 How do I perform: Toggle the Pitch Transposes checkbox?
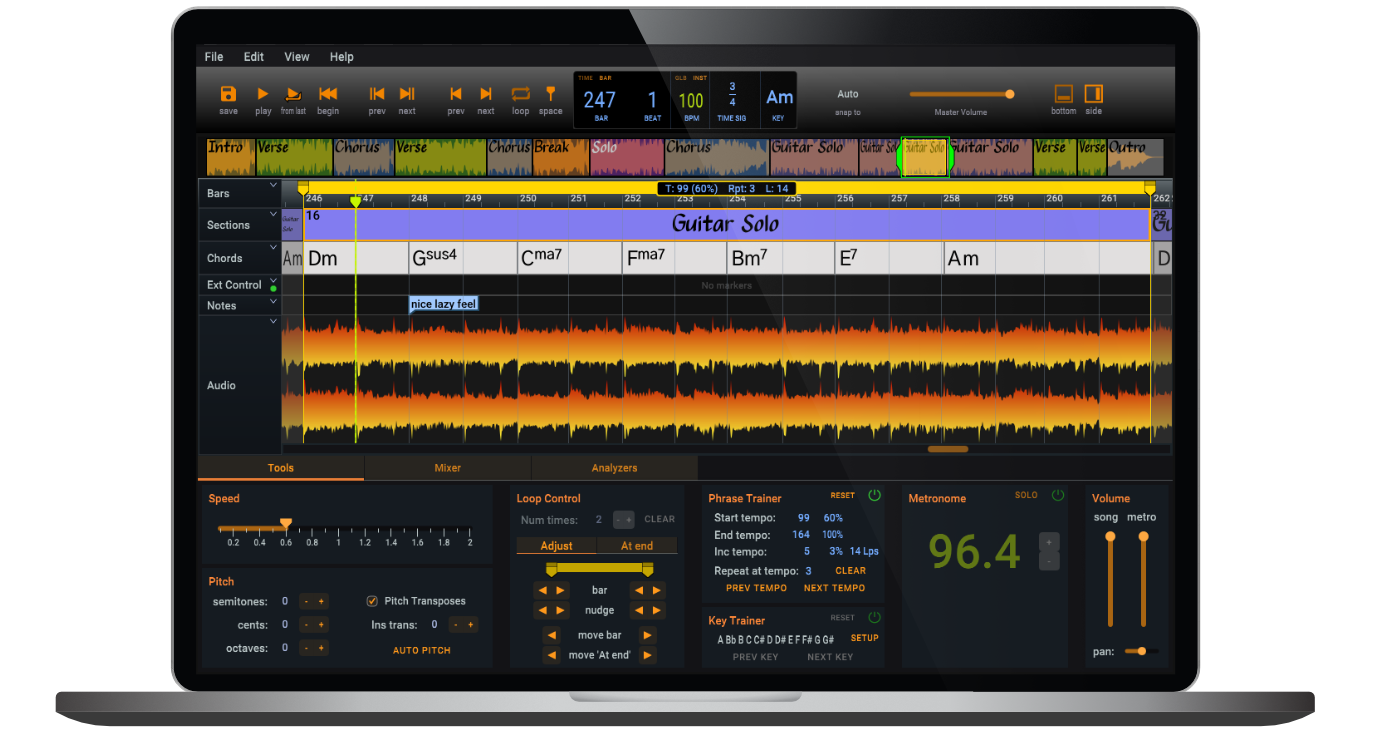point(372,601)
